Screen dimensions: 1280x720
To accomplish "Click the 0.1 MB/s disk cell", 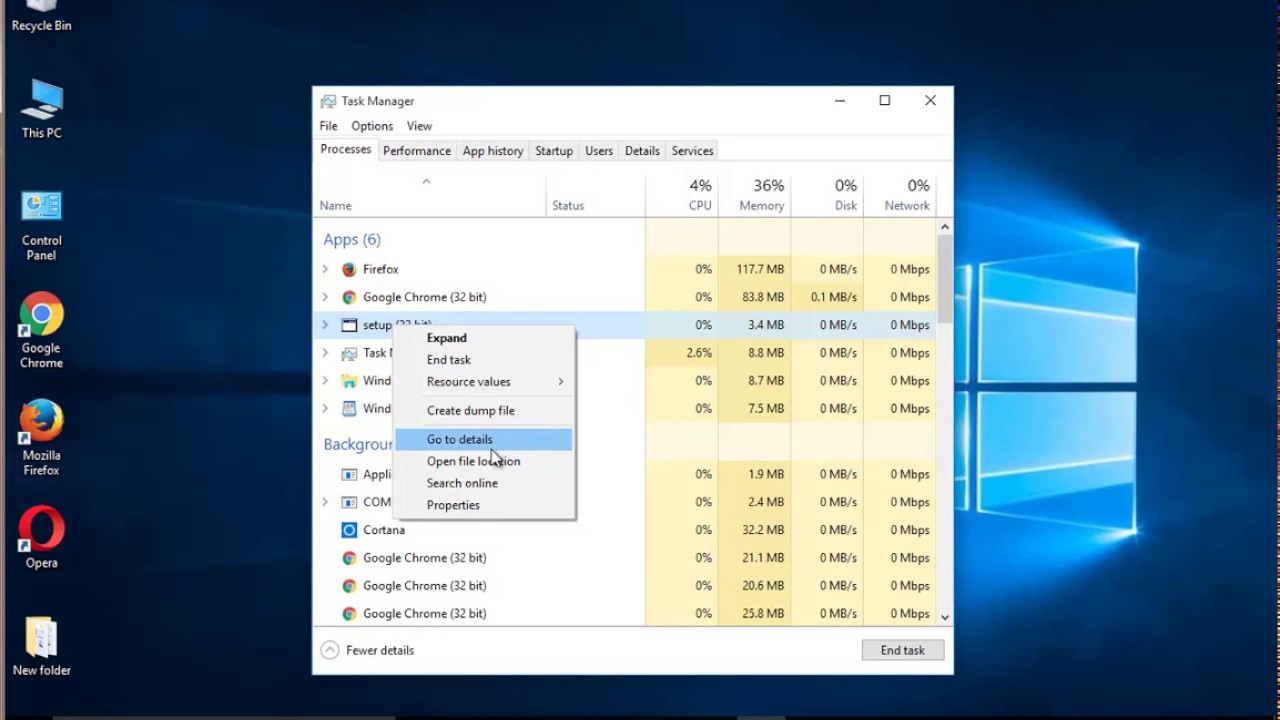I will pyautogui.click(x=827, y=297).
